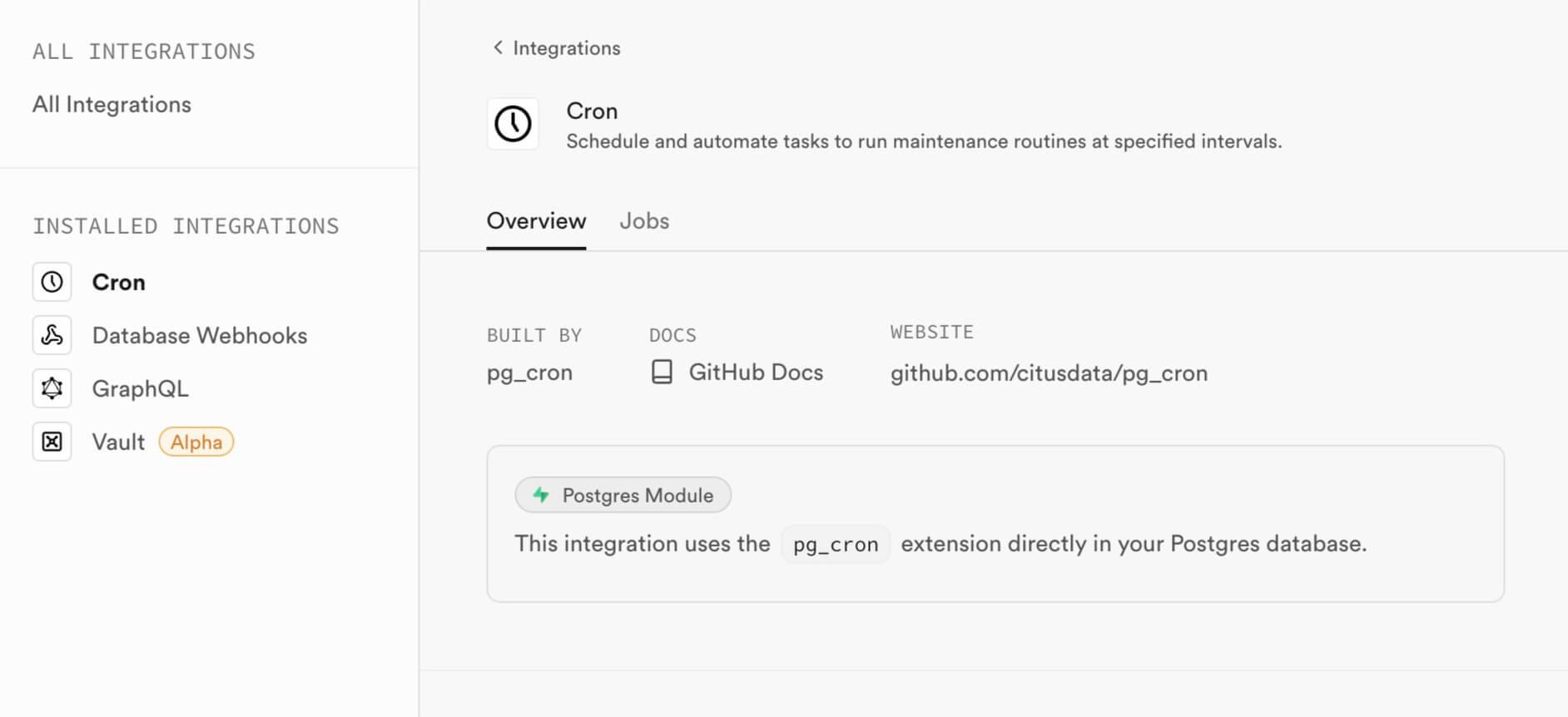
Task: Select the Overview tab
Action: click(x=536, y=221)
